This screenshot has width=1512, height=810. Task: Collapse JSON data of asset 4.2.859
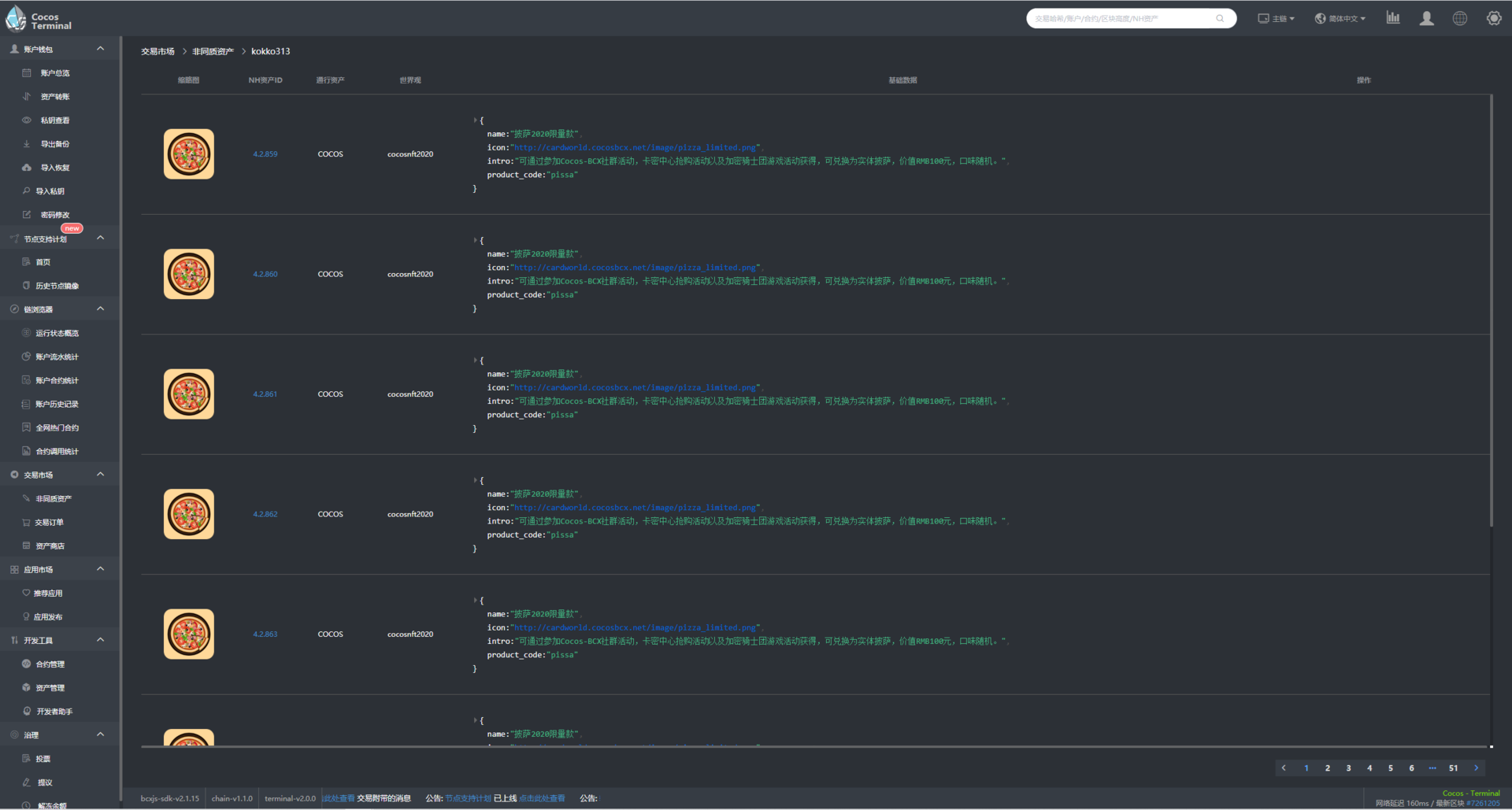[476, 120]
